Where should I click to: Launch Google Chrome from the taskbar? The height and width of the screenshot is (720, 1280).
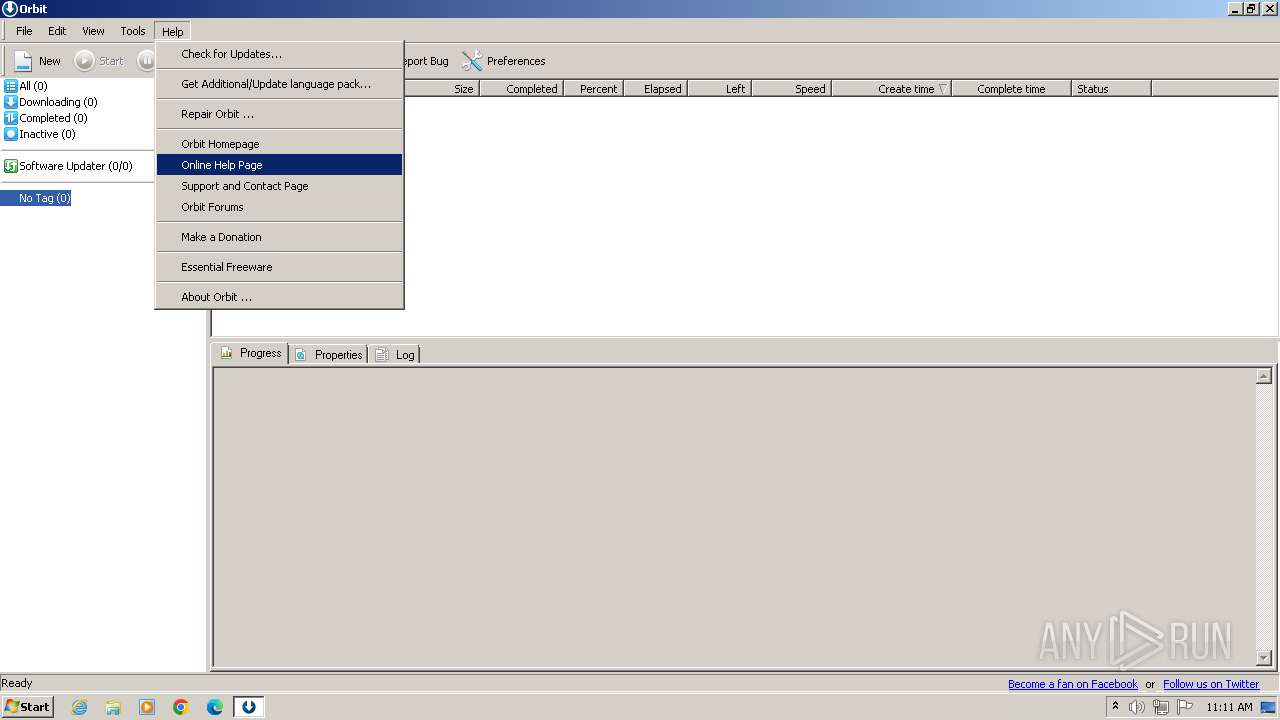point(181,707)
